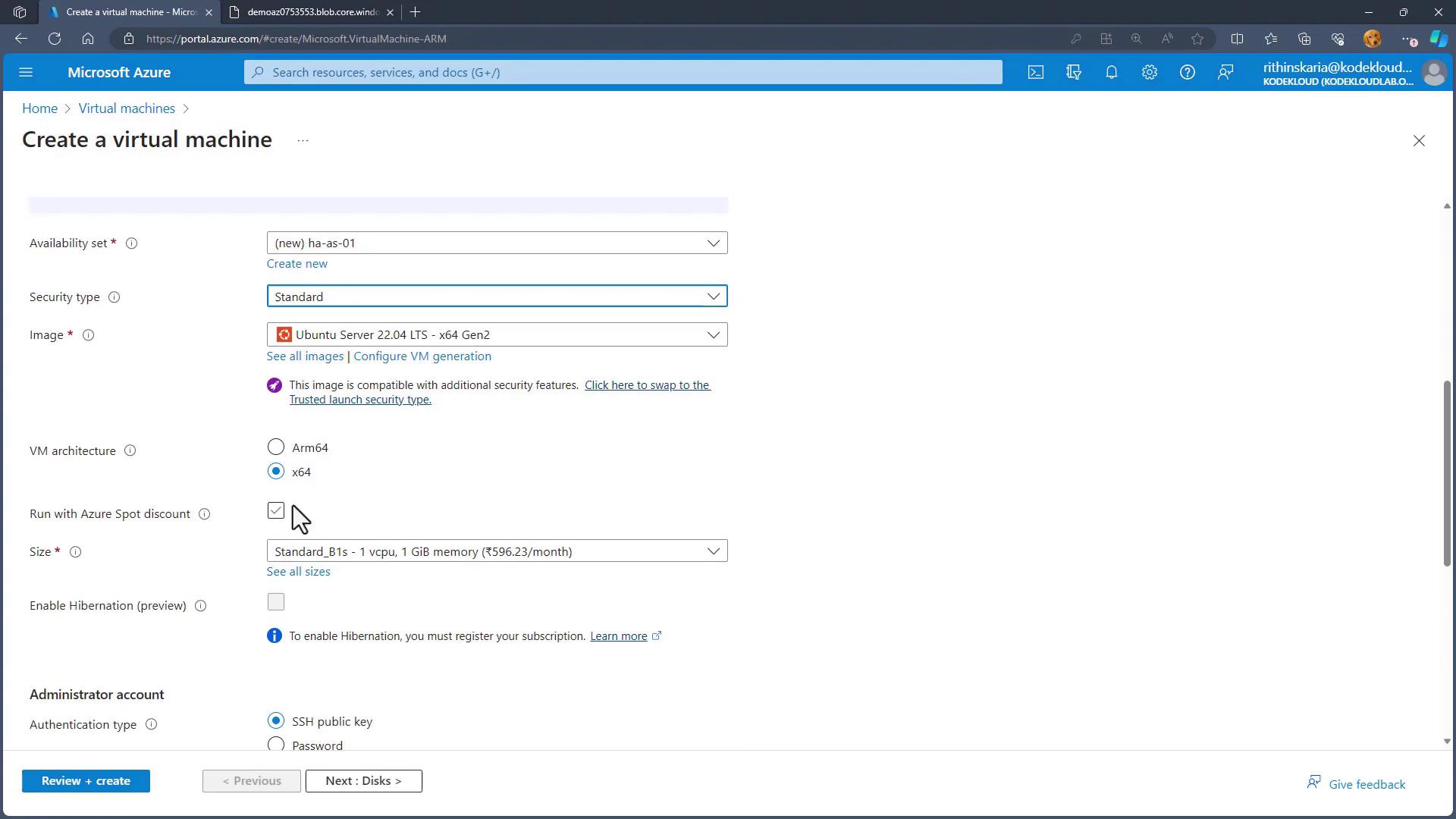Click the page vertical scrollbar thumb
The height and width of the screenshot is (819, 1456).
(1446, 472)
